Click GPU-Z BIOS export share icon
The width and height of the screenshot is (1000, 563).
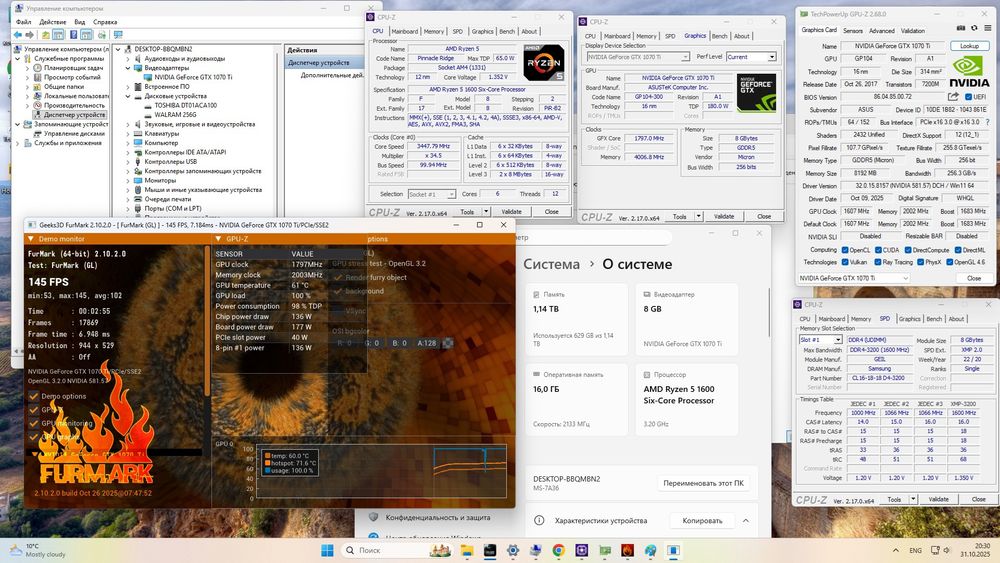953,97
